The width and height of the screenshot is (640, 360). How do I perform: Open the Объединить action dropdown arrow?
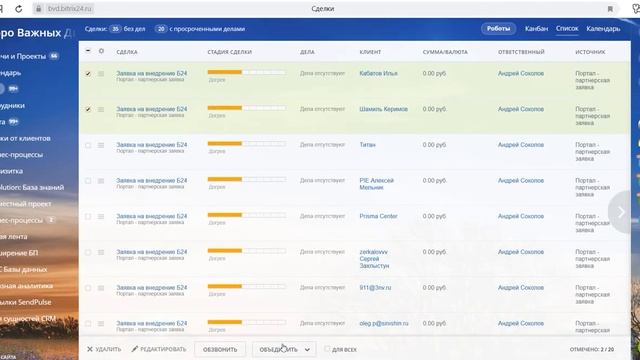307,349
